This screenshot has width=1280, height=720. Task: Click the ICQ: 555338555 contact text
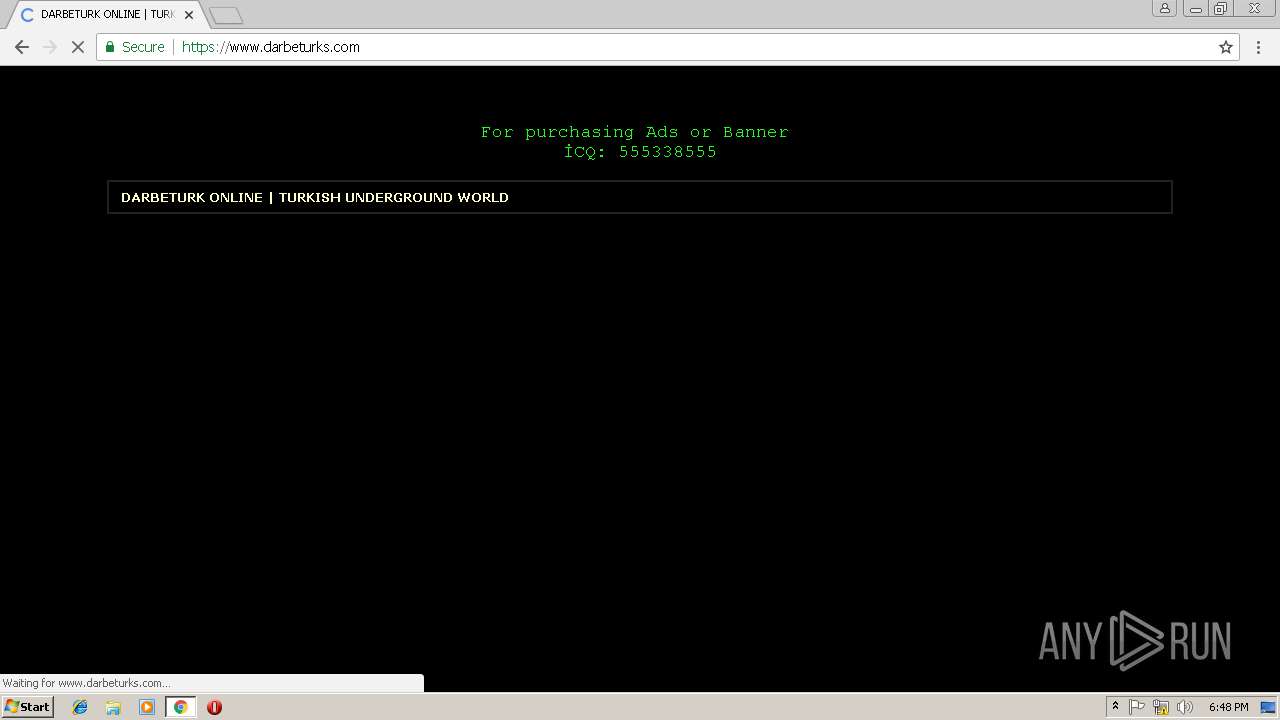coord(640,152)
